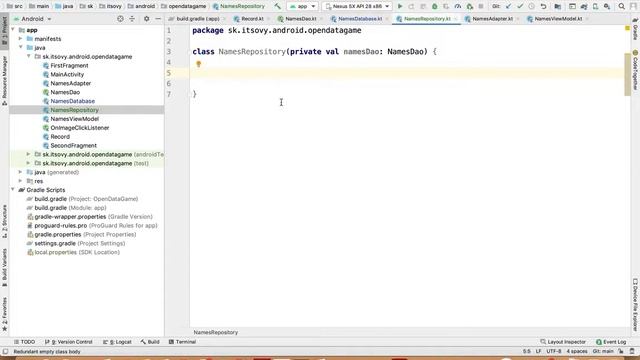
Task: Expand the res folder
Action: [x=20, y=181]
